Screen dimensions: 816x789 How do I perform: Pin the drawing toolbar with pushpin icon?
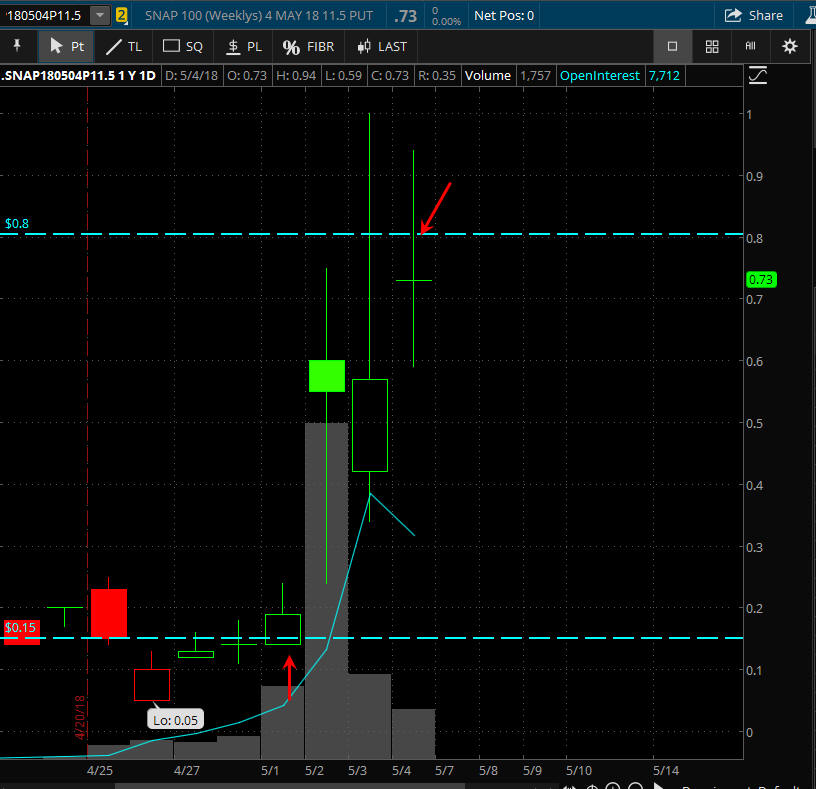[x=17, y=46]
